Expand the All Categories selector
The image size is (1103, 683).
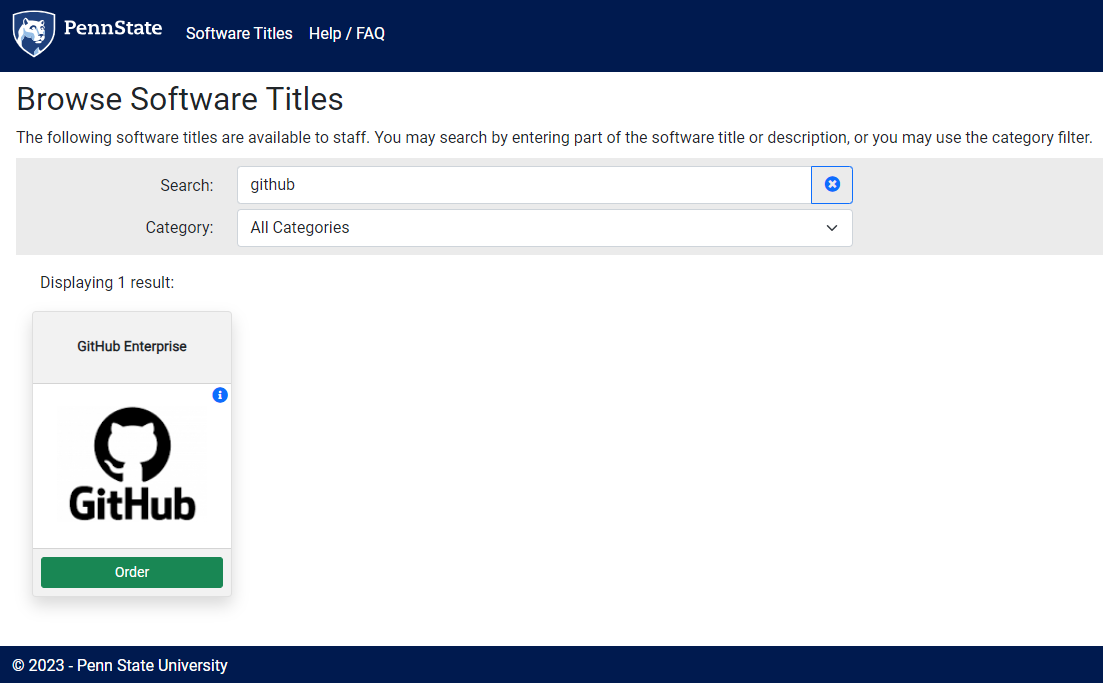[x=544, y=227]
